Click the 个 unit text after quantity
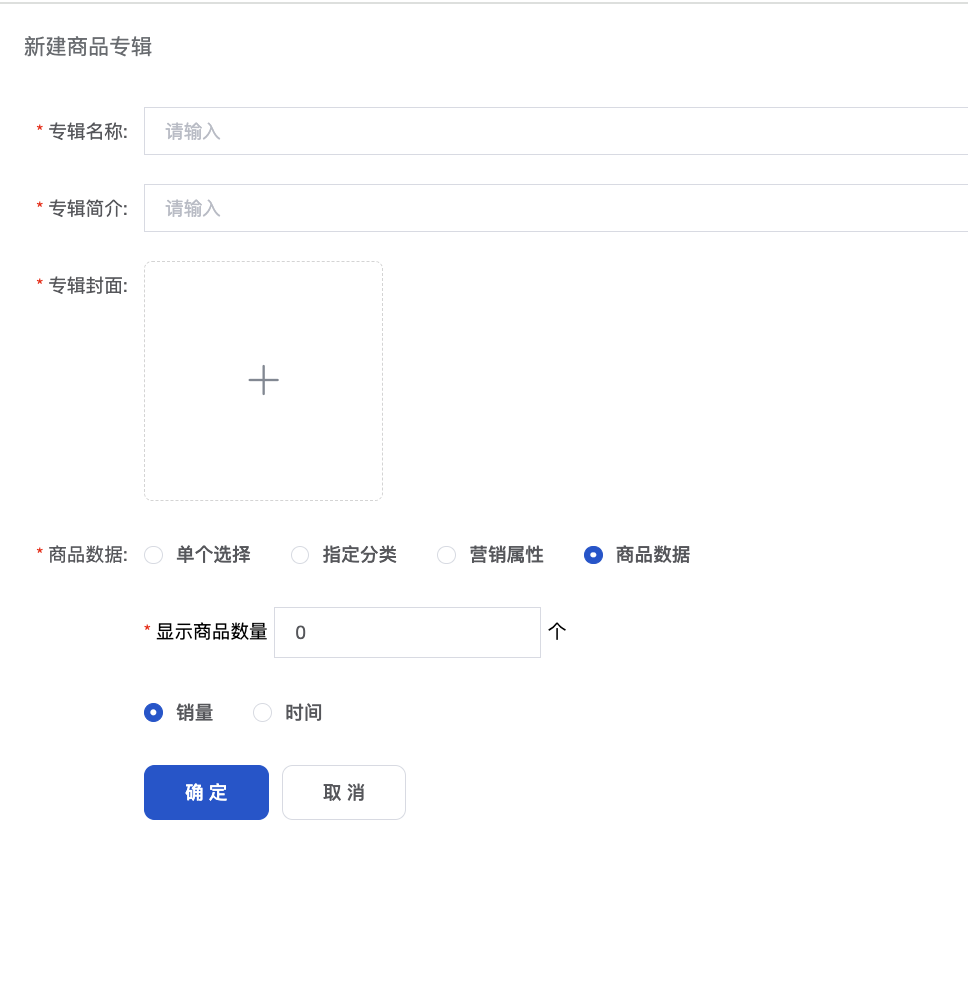Viewport: 968px width, 998px height. pyautogui.click(x=557, y=631)
